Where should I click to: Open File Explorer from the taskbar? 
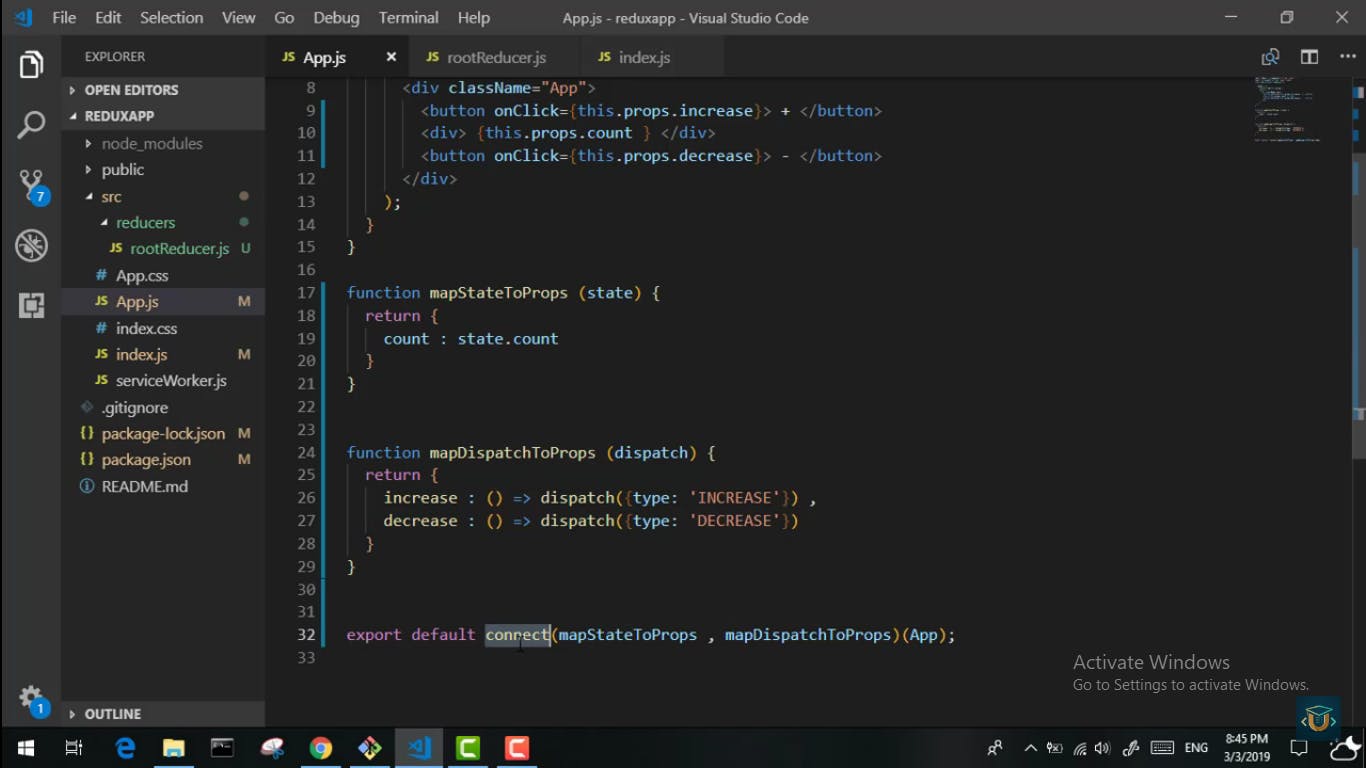coord(174,748)
